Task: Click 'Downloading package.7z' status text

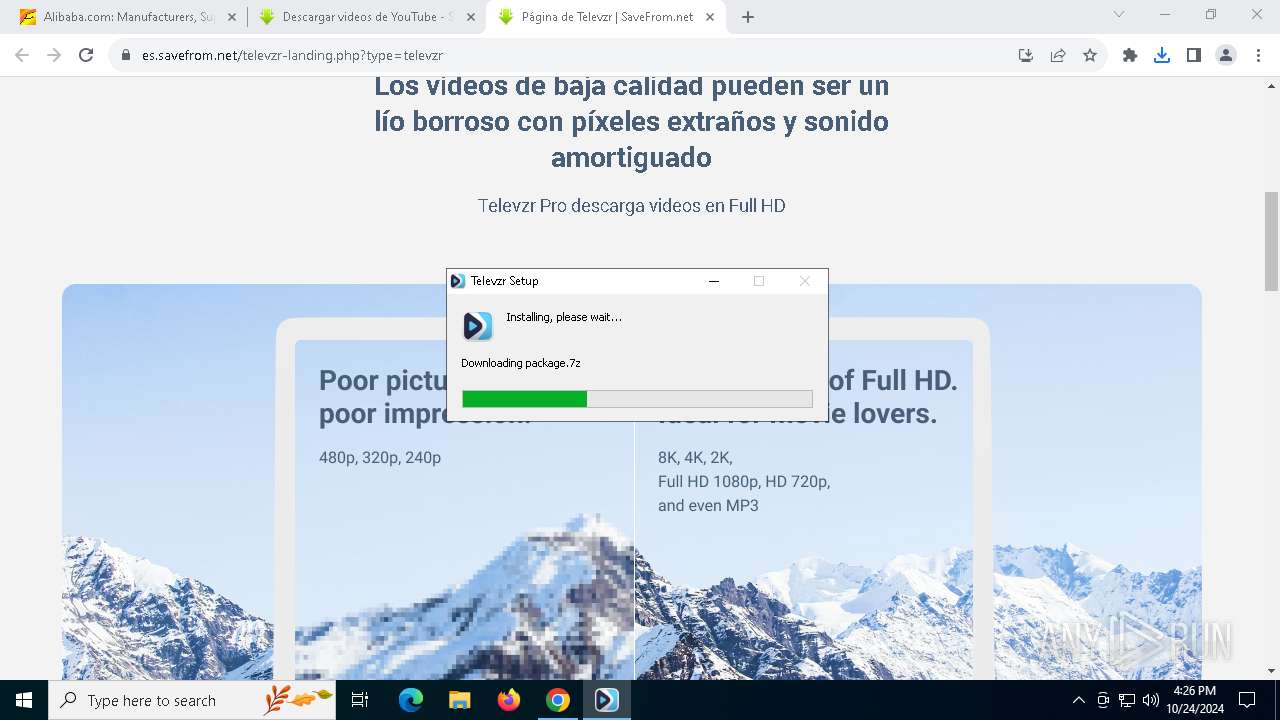Action: 521,363
